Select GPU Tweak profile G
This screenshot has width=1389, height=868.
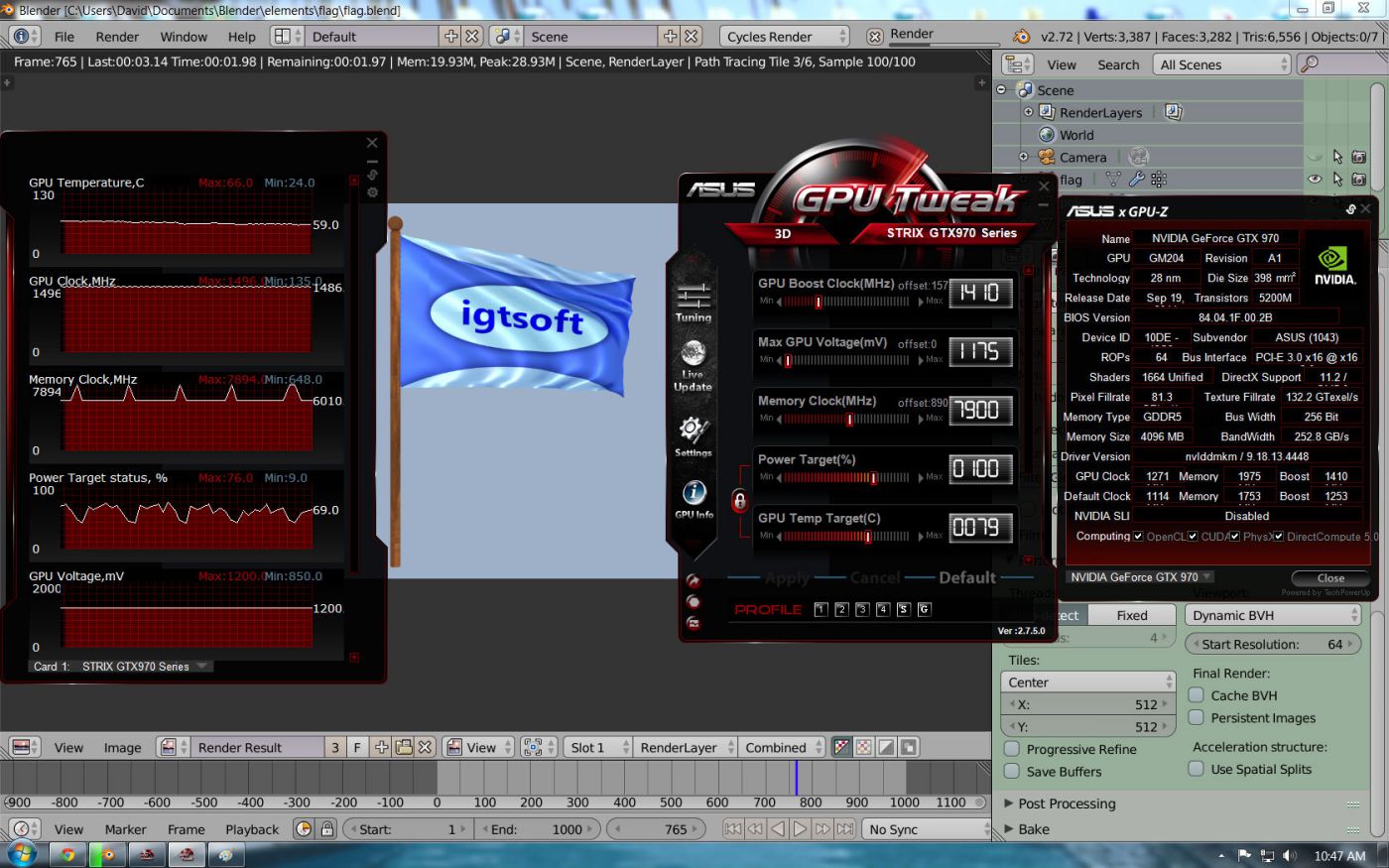924,609
